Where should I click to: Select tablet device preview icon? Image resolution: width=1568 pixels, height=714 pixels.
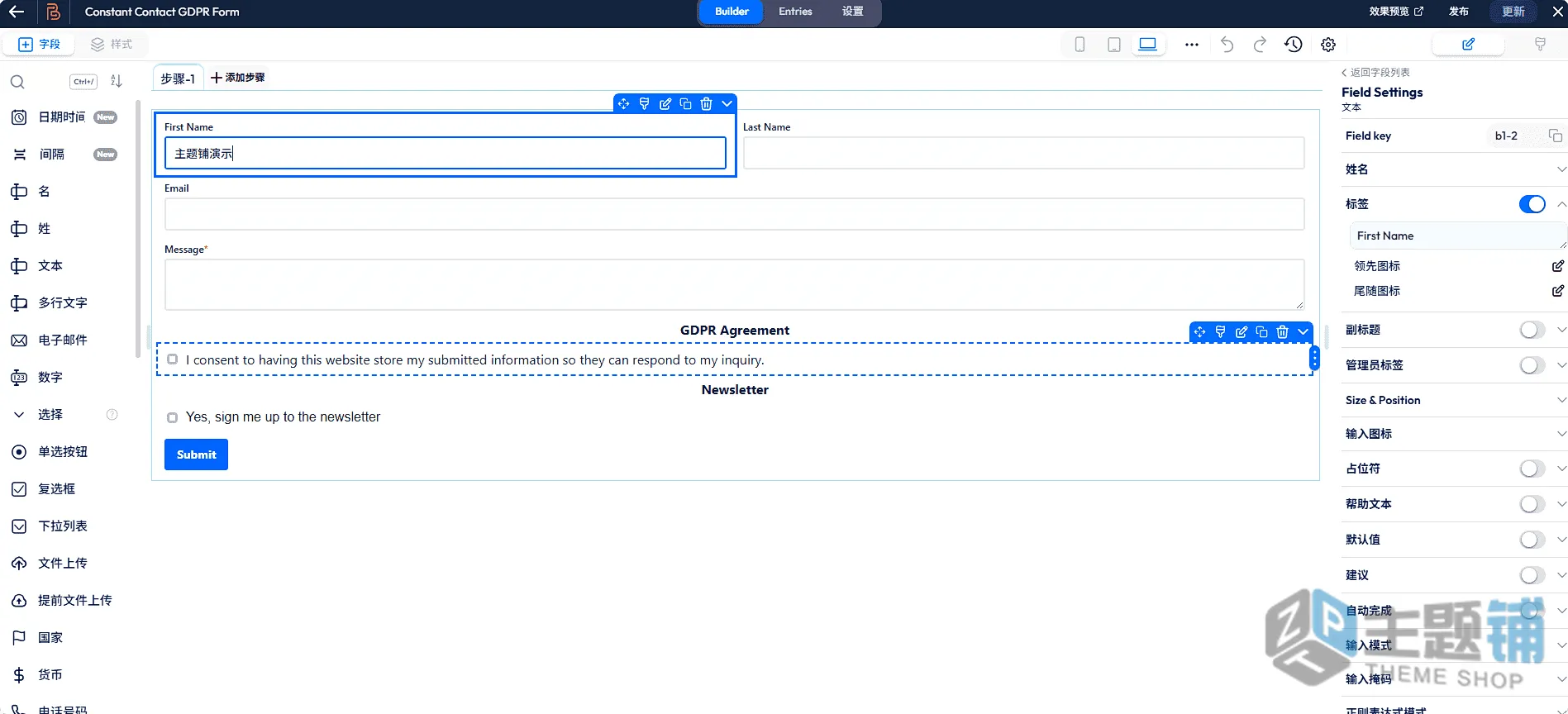pyautogui.click(x=1114, y=45)
